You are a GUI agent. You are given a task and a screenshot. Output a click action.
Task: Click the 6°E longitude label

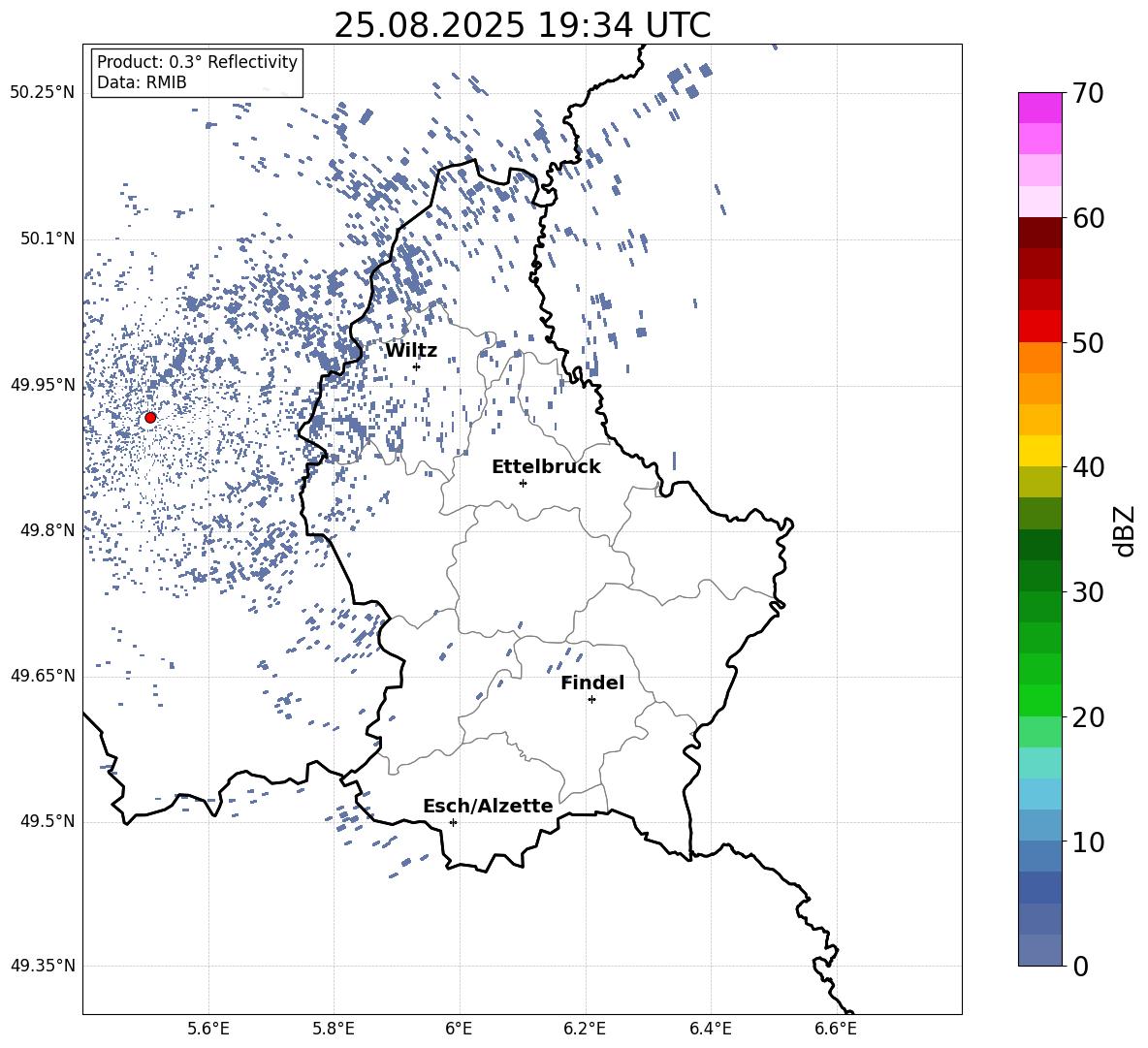coord(459,1029)
